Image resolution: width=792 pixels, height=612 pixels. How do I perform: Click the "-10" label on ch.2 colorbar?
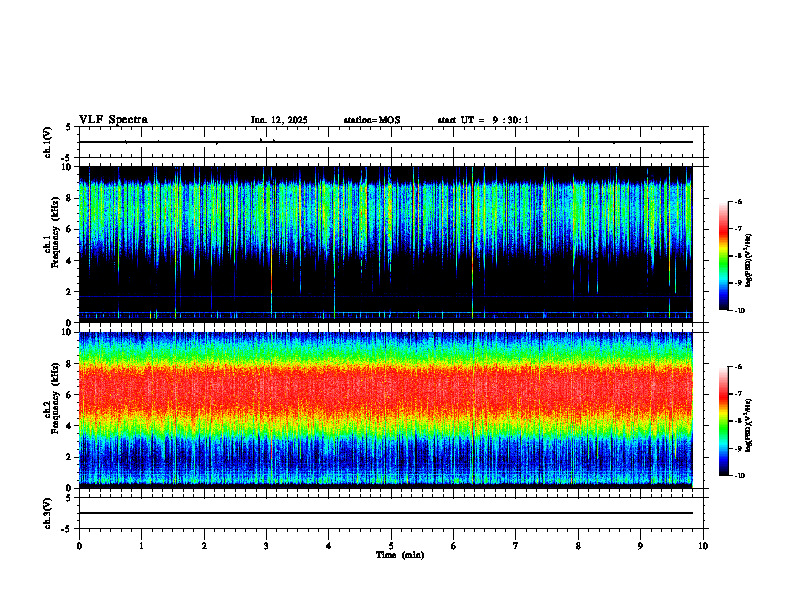click(739, 476)
